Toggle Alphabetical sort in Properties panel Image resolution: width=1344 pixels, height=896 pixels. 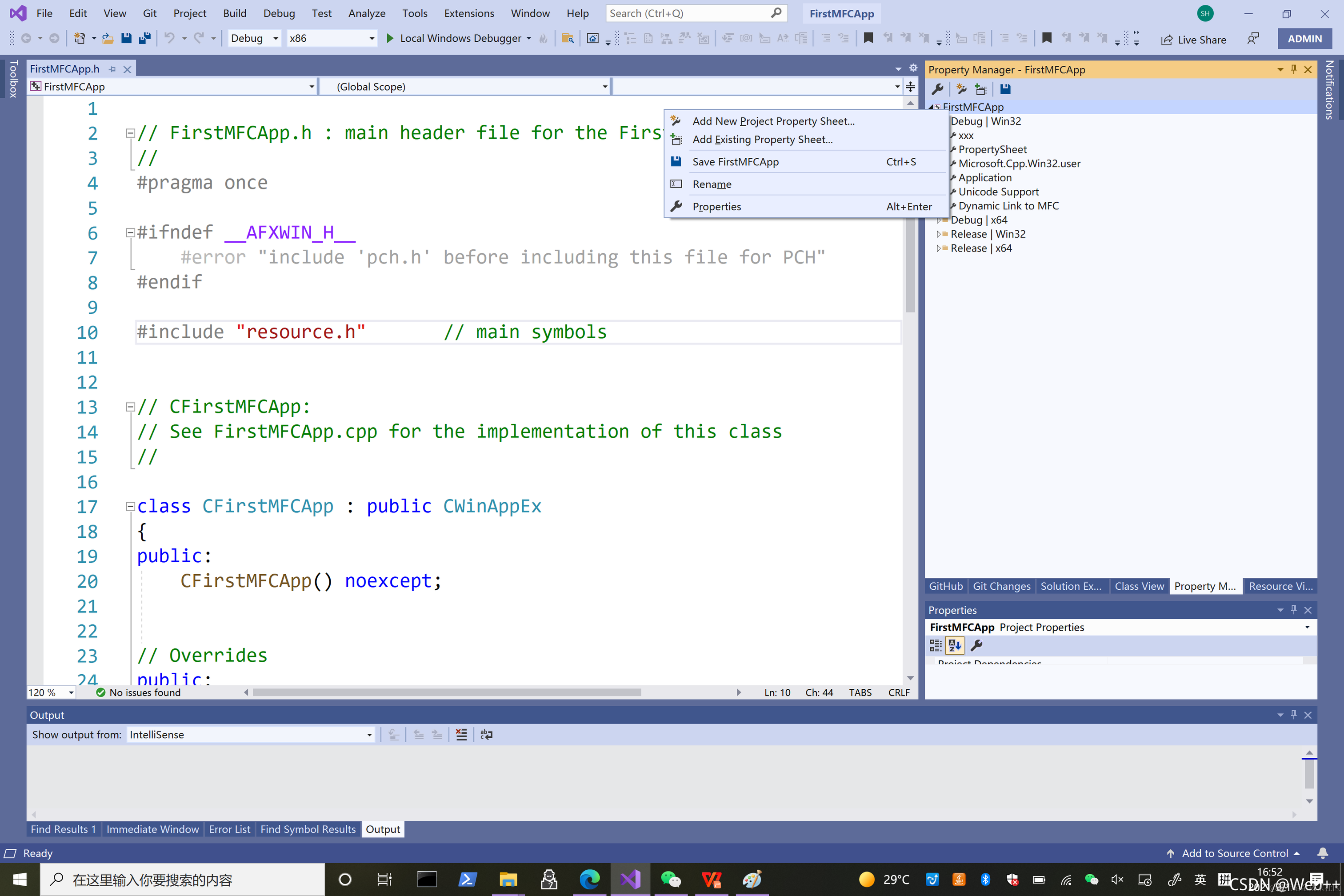coord(955,646)
